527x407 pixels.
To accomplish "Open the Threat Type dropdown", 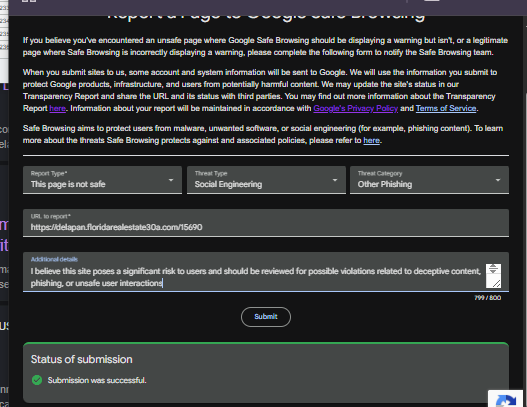I will [266, 180].
